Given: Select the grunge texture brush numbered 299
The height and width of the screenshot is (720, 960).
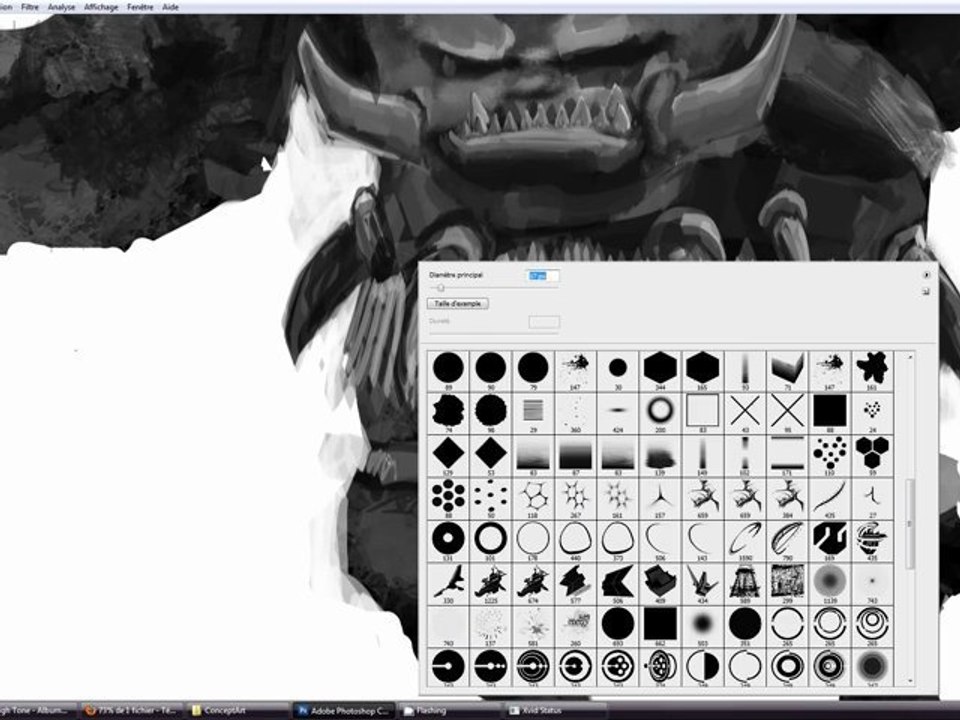Looking at the screenshot, I should pyautogui.click(x=787, y=583).
